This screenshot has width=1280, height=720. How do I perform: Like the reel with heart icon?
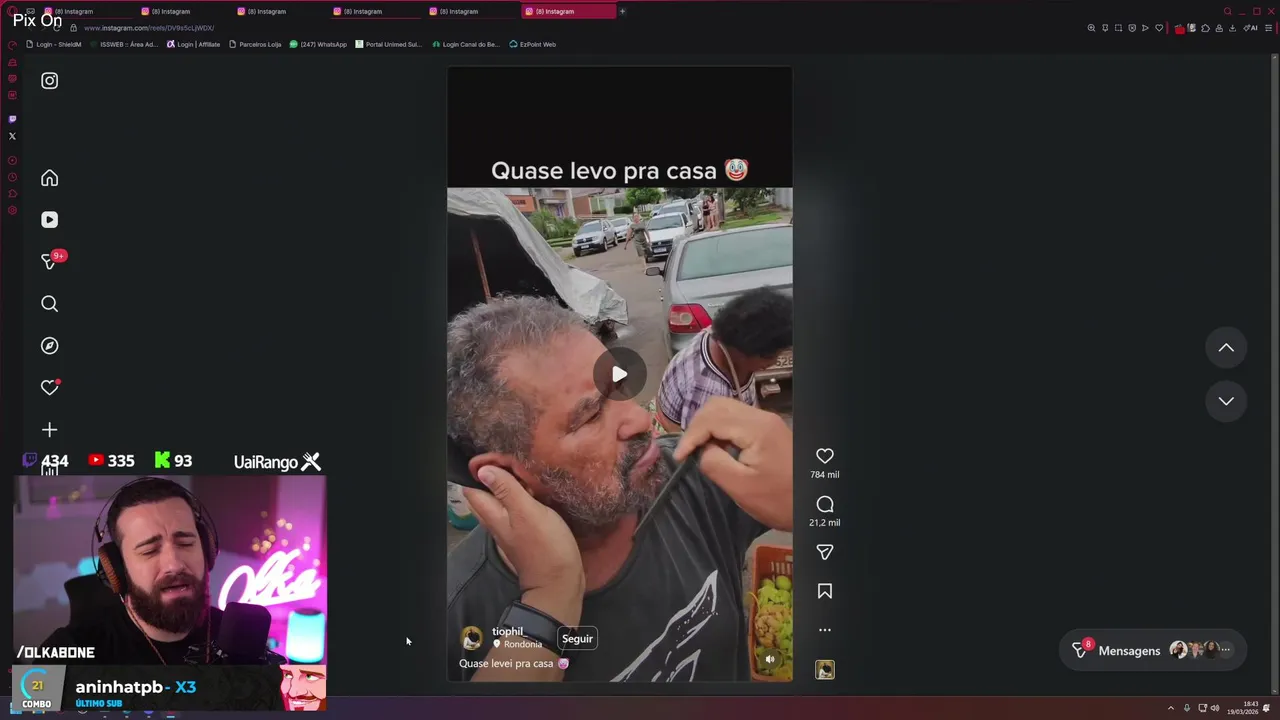click(x=825, y=456)
